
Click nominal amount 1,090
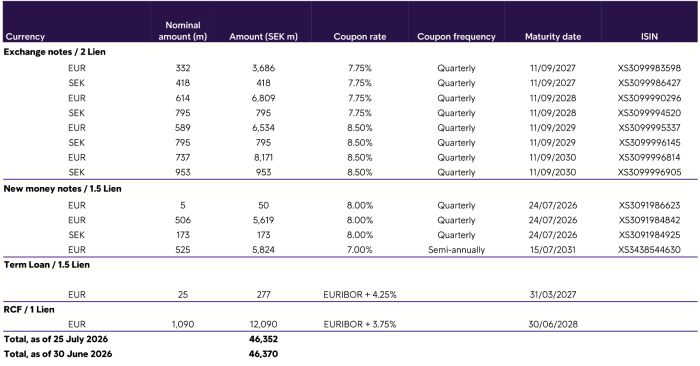click(183, 324)
